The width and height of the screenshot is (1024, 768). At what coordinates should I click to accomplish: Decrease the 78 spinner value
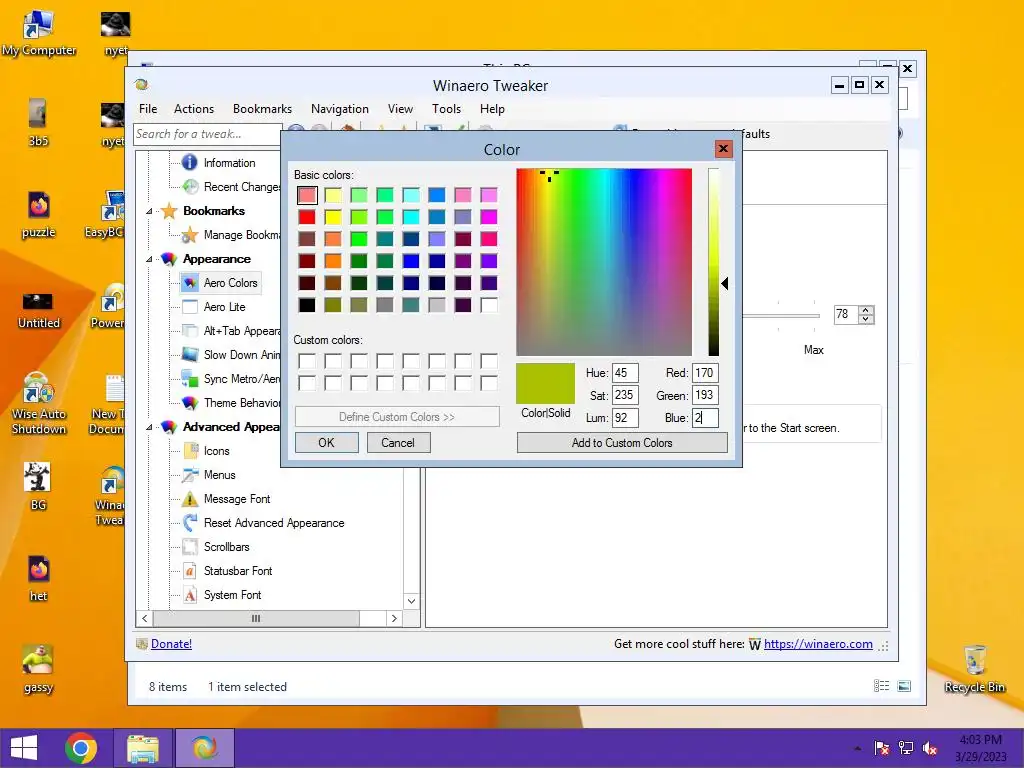866,319
